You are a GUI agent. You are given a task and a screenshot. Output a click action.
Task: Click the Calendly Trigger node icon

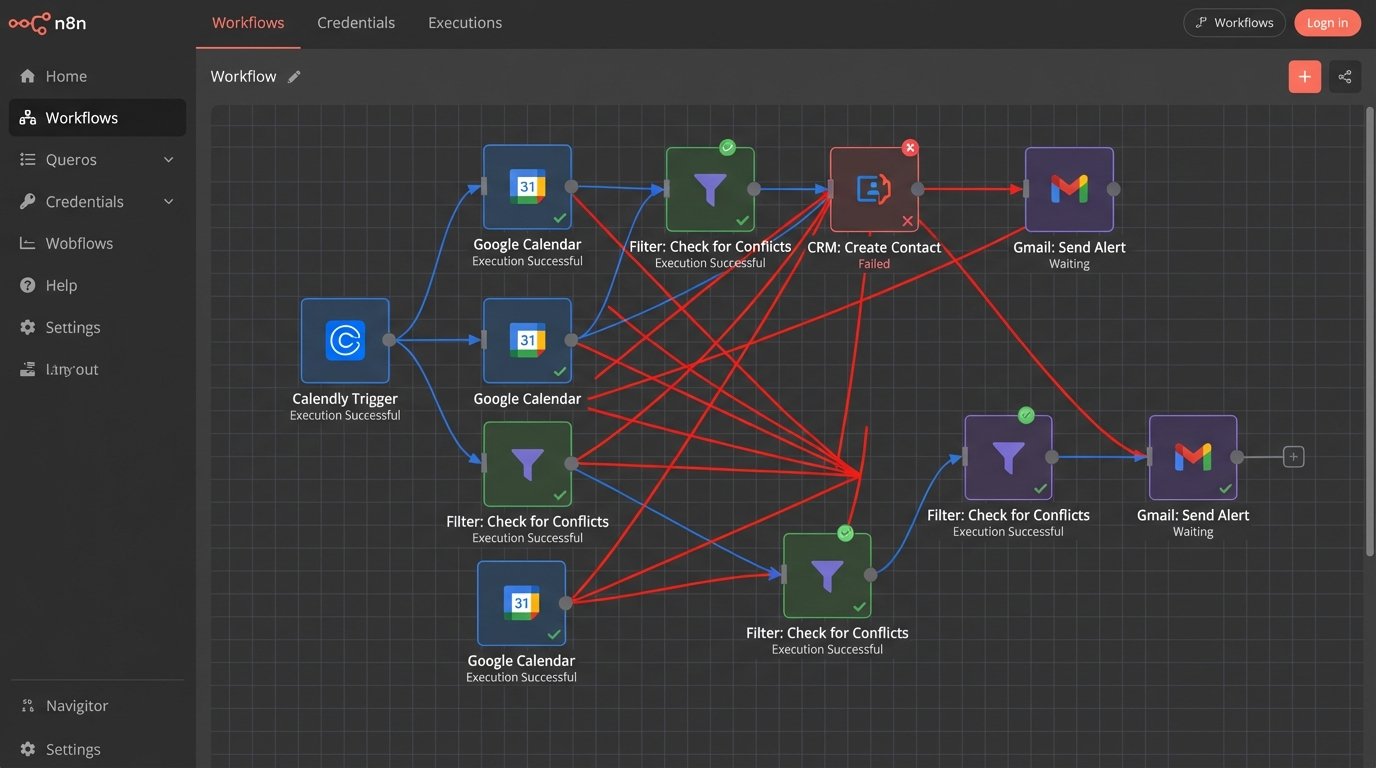click(x=345, y=341)
